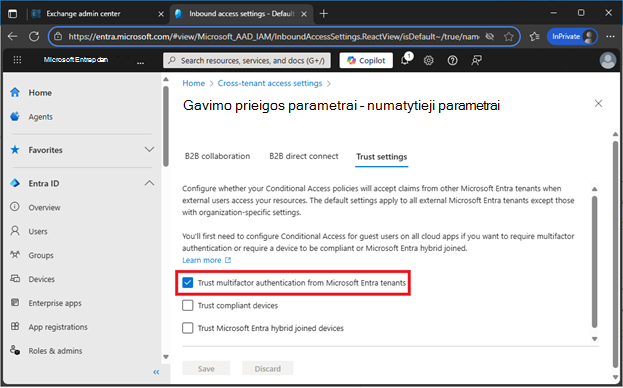Collapse the Entra ID section chevron
Image resolution: width=623 pixels, height=388 pixels.
[x=149, y=183]
